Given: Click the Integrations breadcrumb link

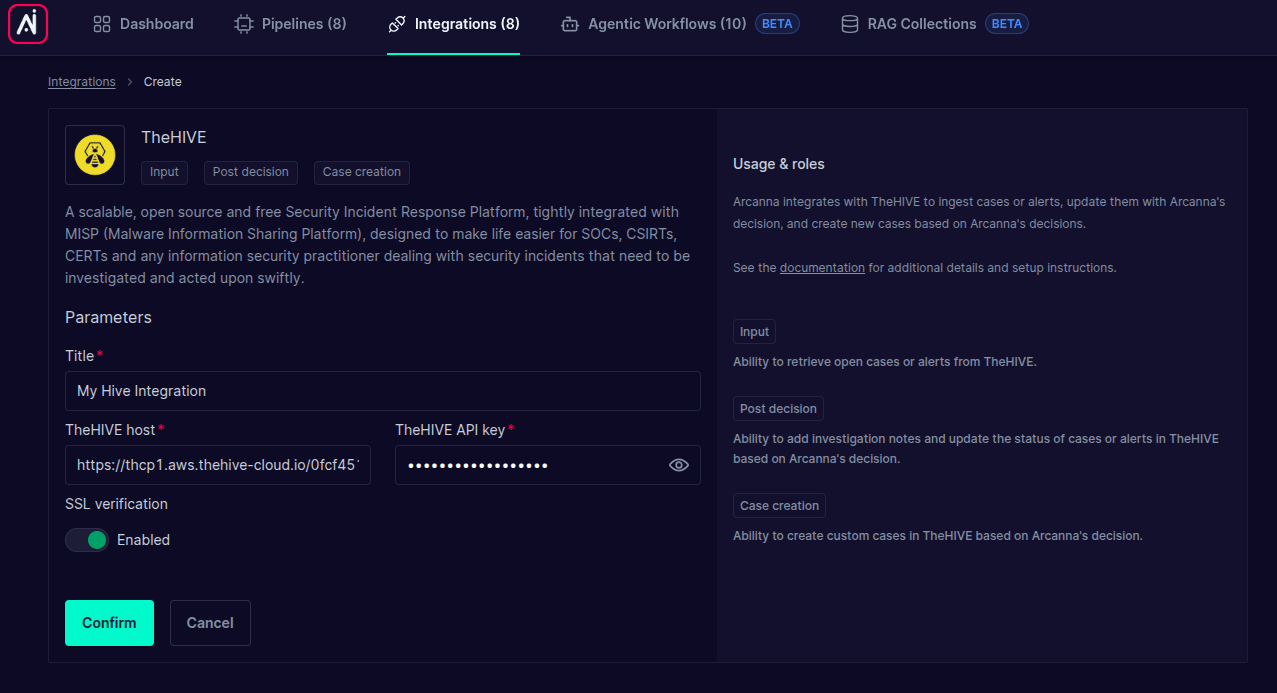Looking at the screenshot, I should [x=82, y=82].
